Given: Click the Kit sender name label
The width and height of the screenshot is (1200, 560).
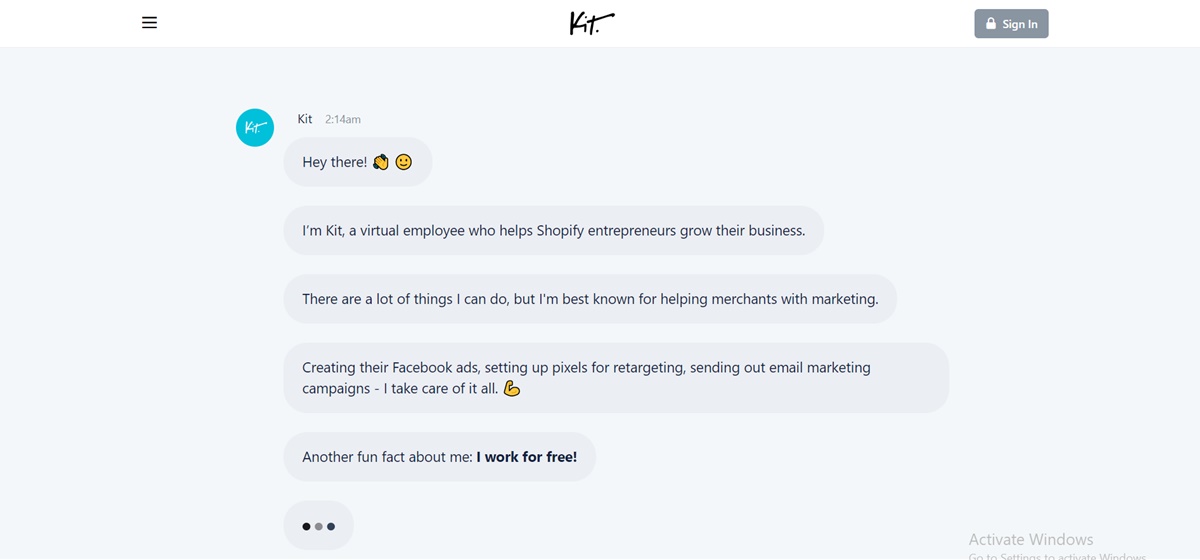Looking at the screenshot, I should pyautogui.click(x=305, y=119).
